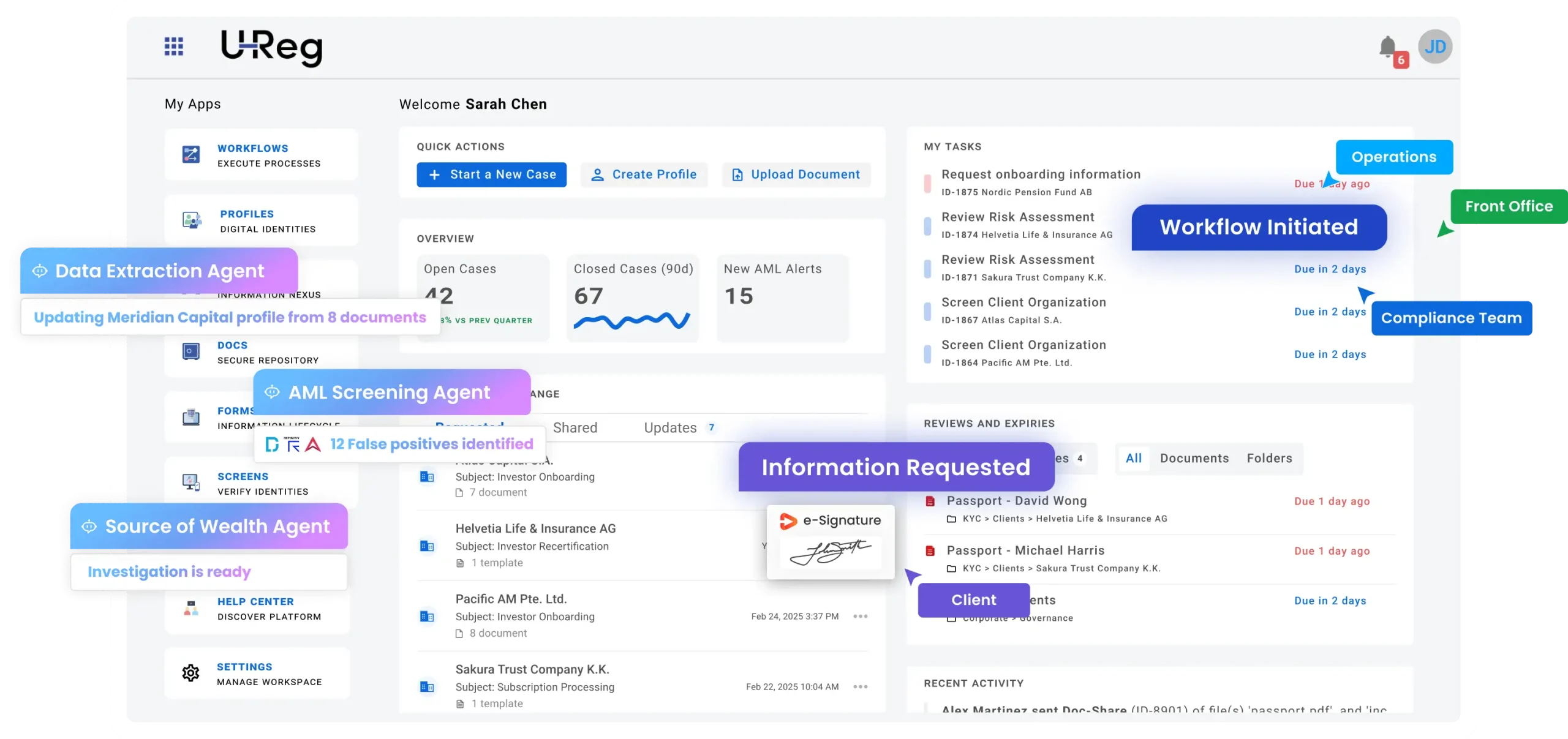
Task: Switch to the Shared tab
Action: coord(575,427)
